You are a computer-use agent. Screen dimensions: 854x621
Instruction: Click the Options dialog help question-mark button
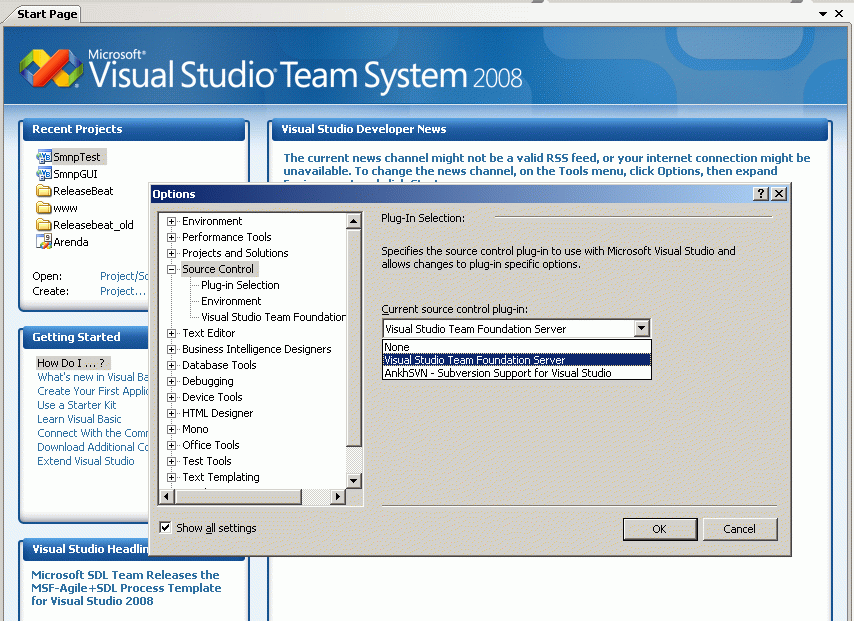(x=760, y=193)
